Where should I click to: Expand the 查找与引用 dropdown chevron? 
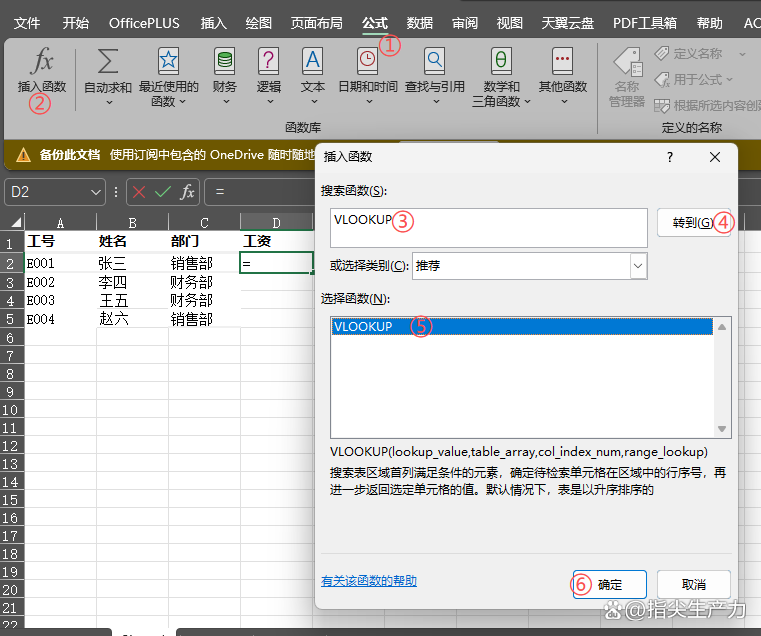pos(436,102)
